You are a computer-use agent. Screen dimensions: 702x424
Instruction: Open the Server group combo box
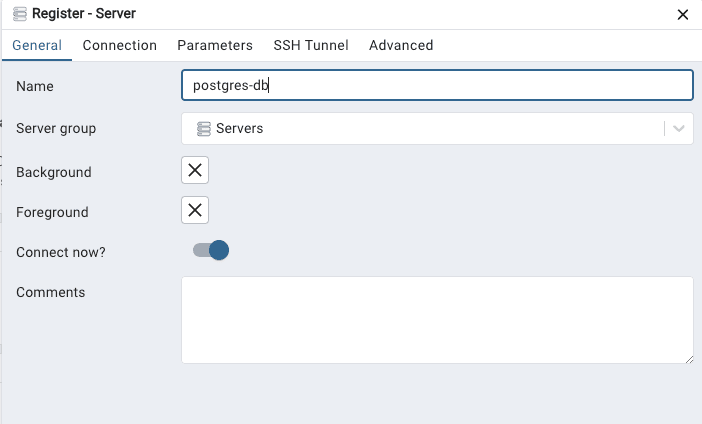tap(437, 128)
